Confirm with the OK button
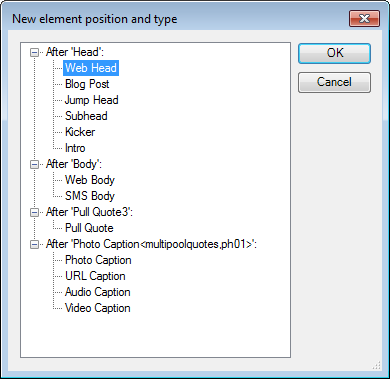390x379 pixels. coord(334,53)
